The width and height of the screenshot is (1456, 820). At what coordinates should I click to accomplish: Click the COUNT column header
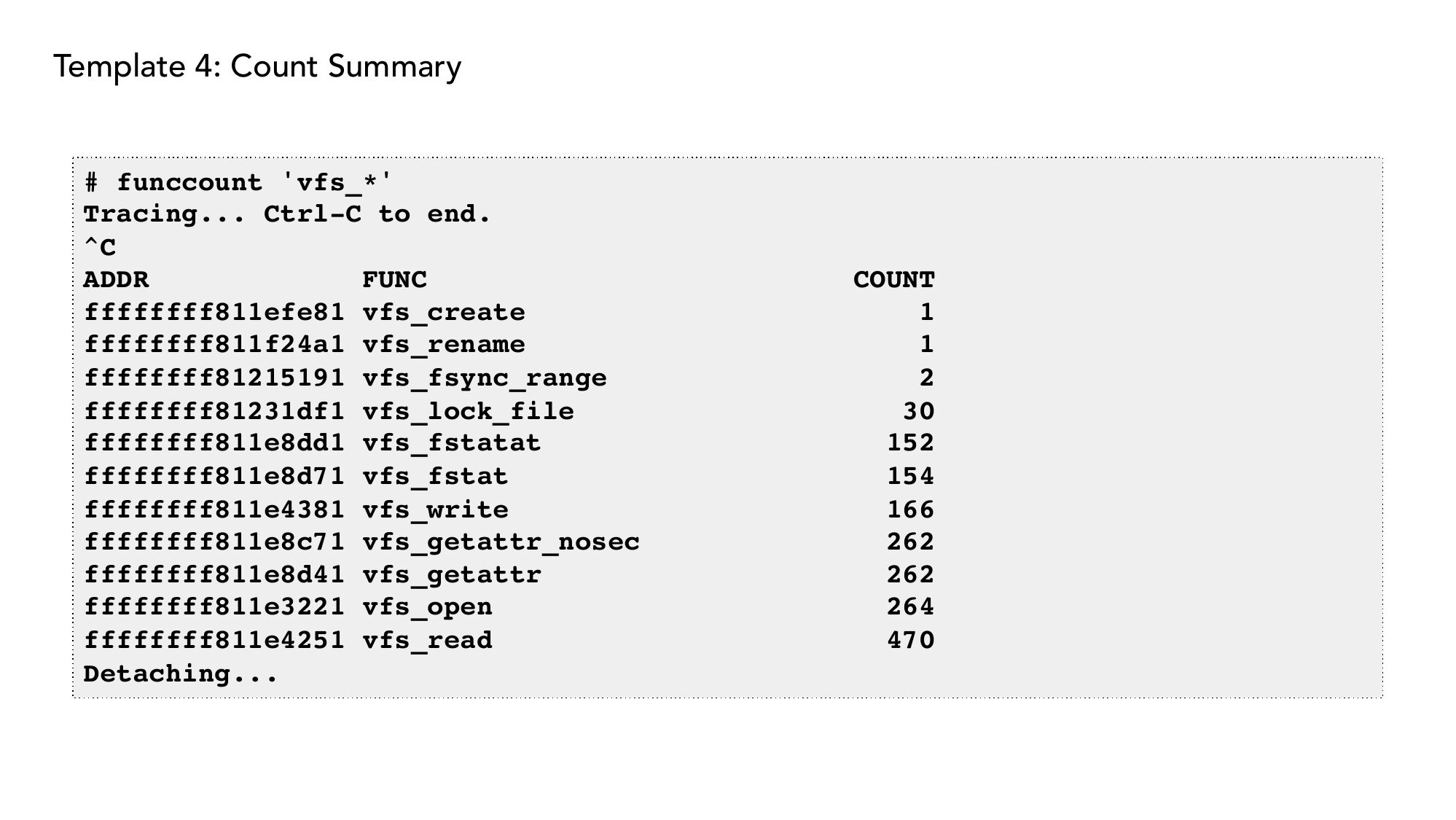[x=893, y=280]
